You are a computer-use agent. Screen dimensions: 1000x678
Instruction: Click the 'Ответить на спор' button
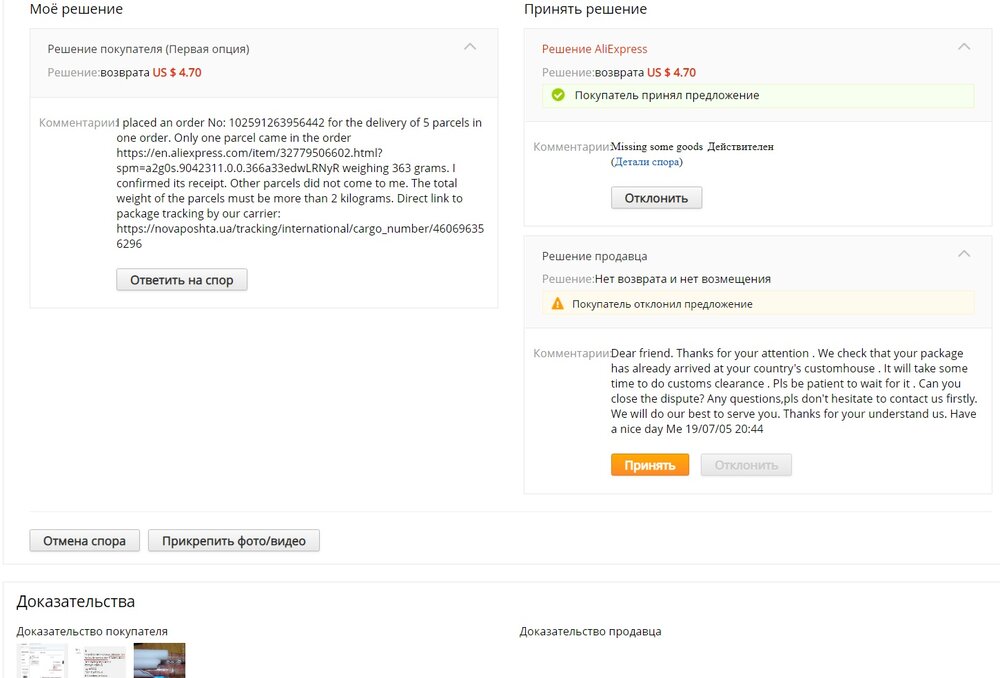coord(182,280)
